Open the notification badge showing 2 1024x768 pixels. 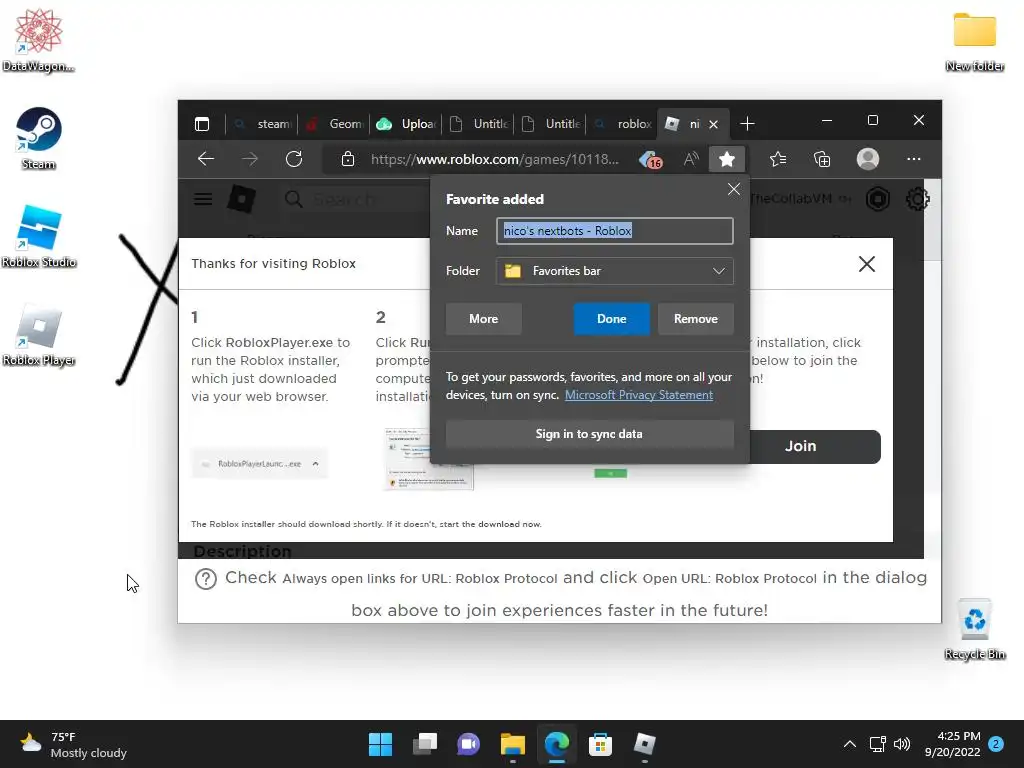[x=995, y=744]
